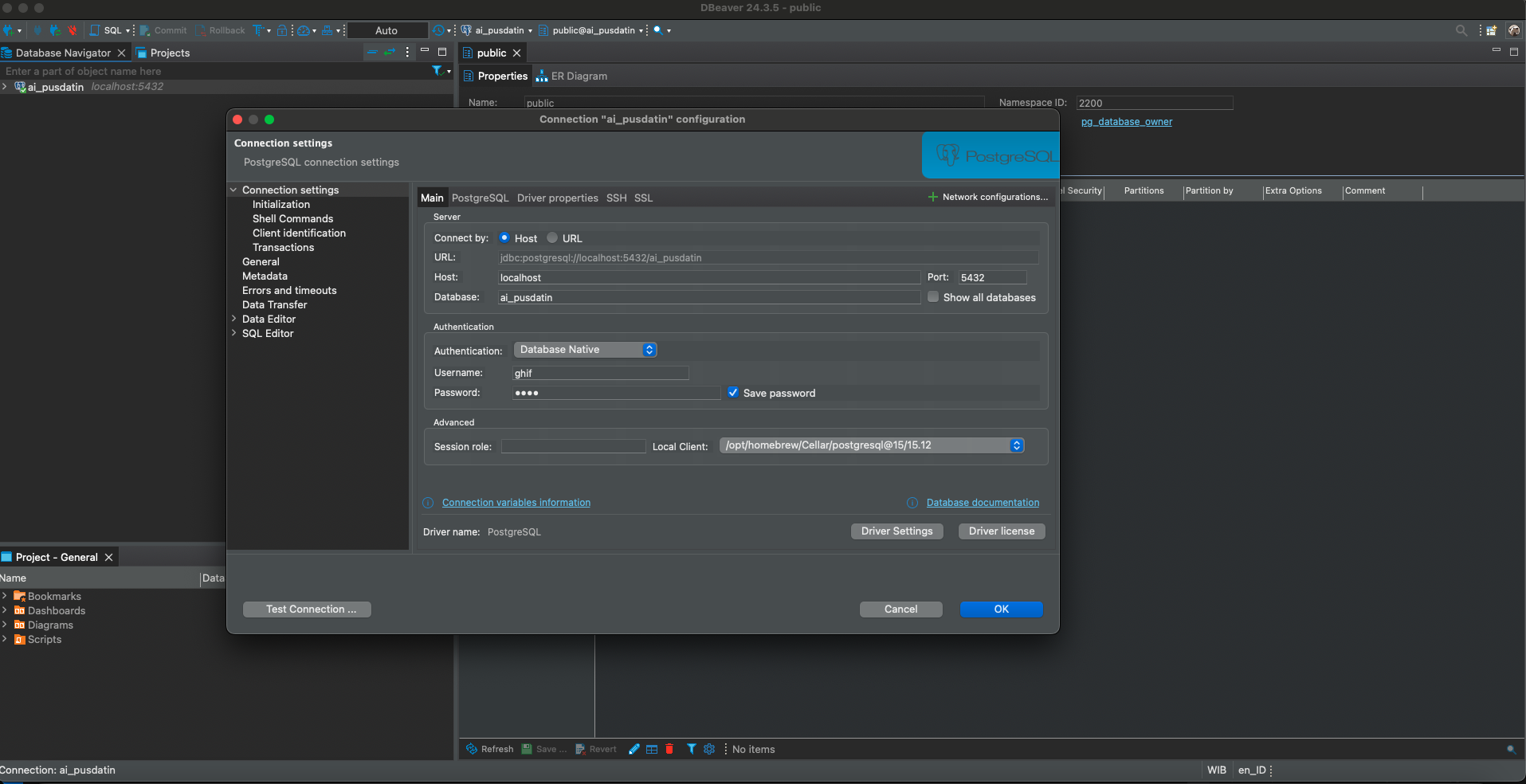Switch to the Driver properties tab
Image resolution: width=1526 pixels, height=784 pixels.
coord(558,198)
